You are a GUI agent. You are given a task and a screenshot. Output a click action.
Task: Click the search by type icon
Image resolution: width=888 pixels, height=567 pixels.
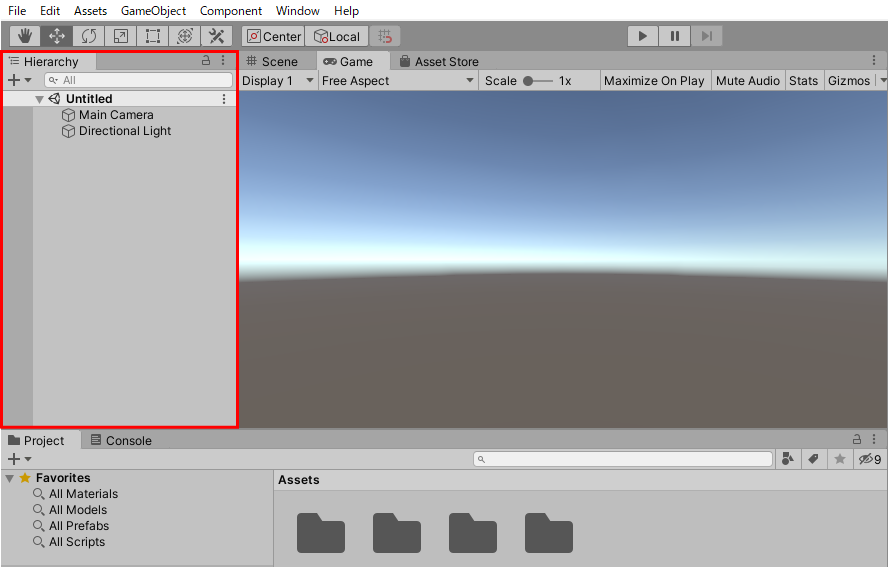pyautogui.click(x=787, y=459)
